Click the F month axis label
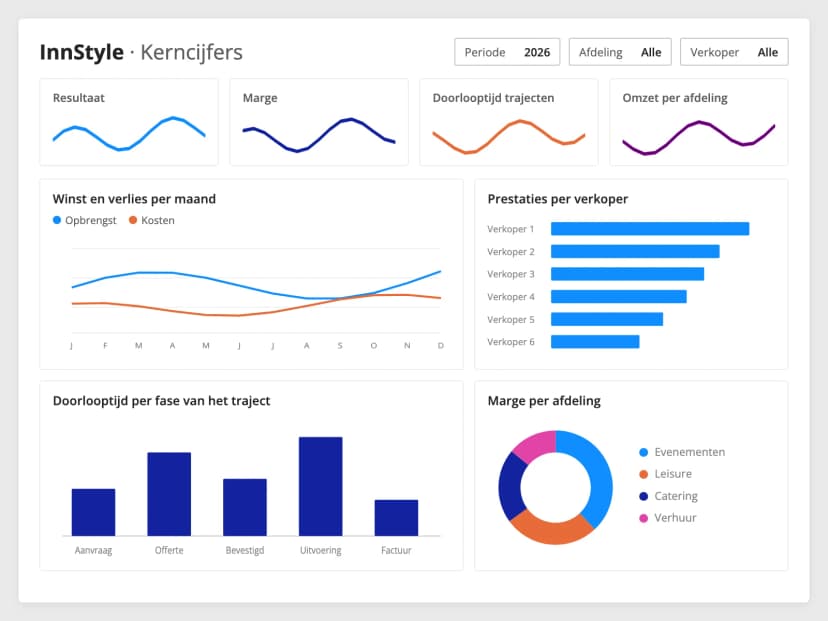This screenshot has height=621, width=828. pyautogui.click(x=105, y=345)
